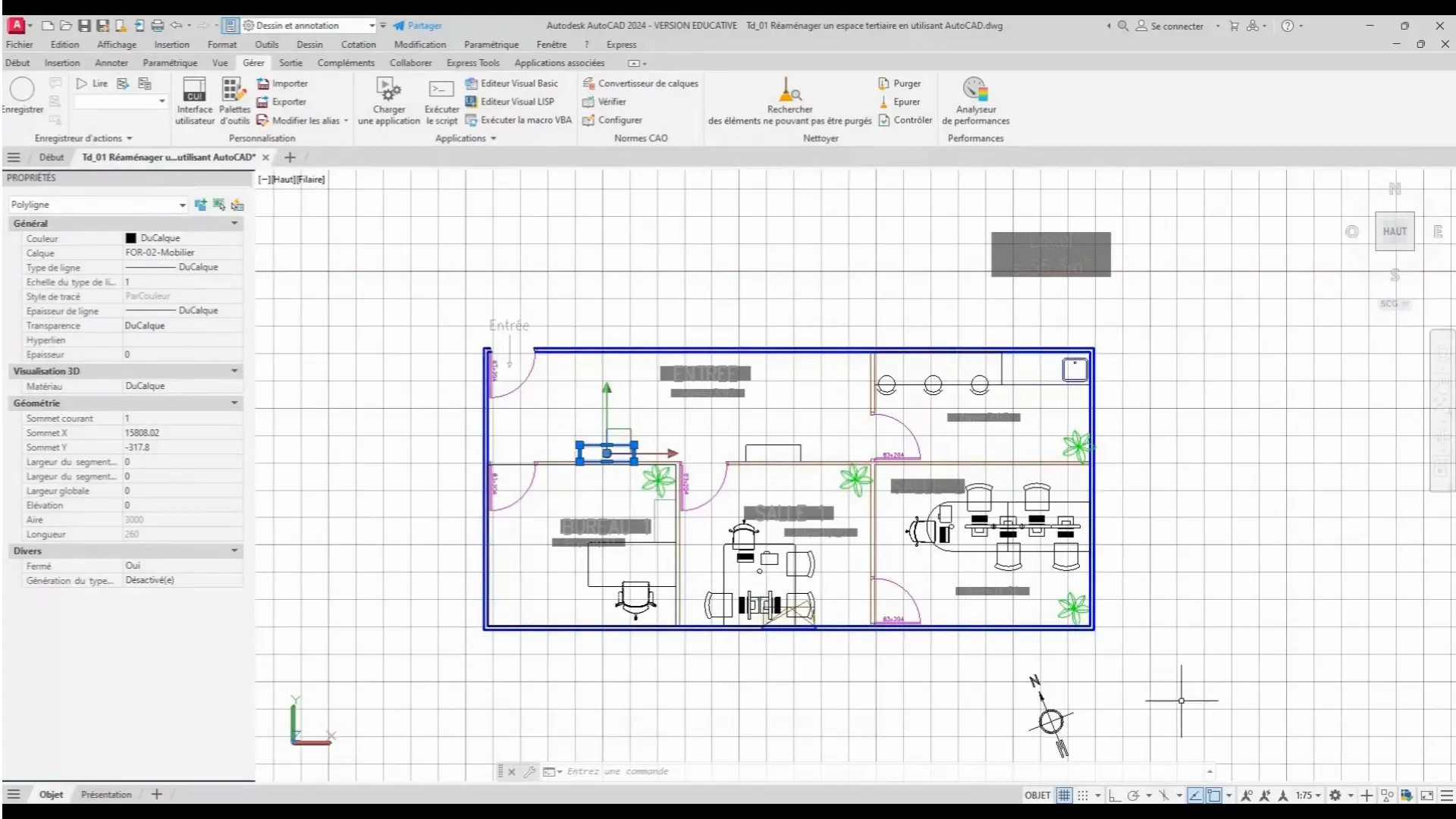Click Exécuter le script

441,101
